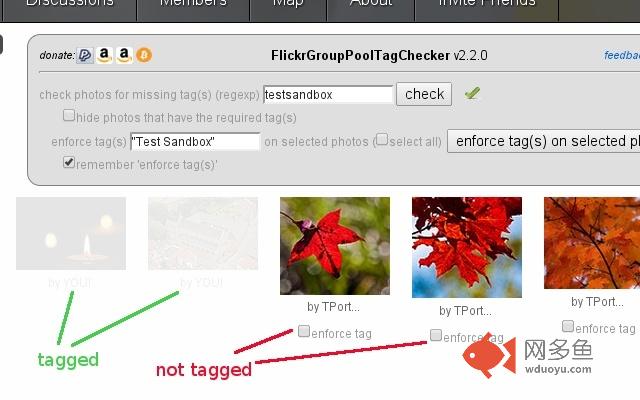Check enforce tag under the star leaf photo
The image size is (640, 400).
click(304, 331)
